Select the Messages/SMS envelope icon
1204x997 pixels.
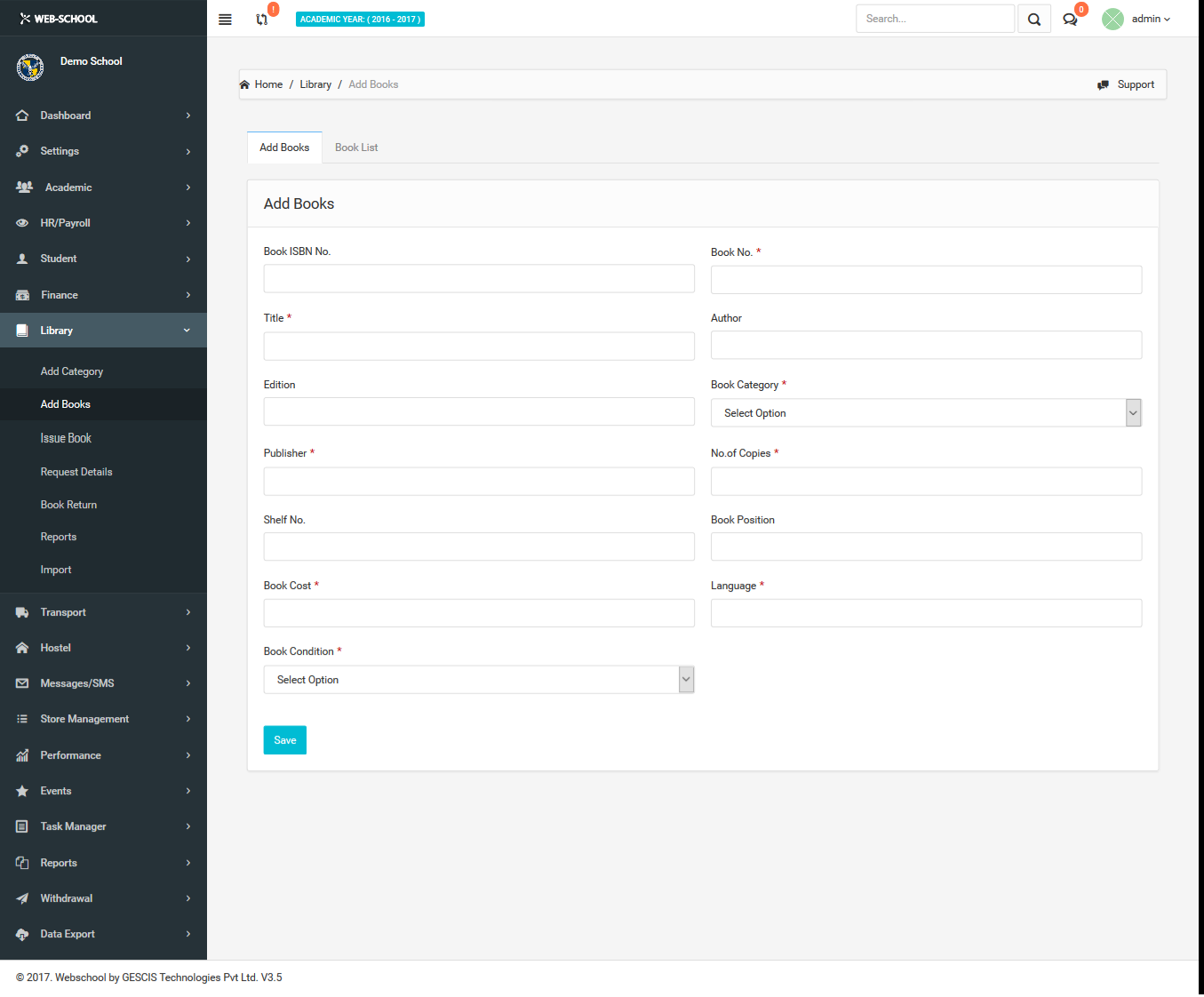click(x=21, y=682)
